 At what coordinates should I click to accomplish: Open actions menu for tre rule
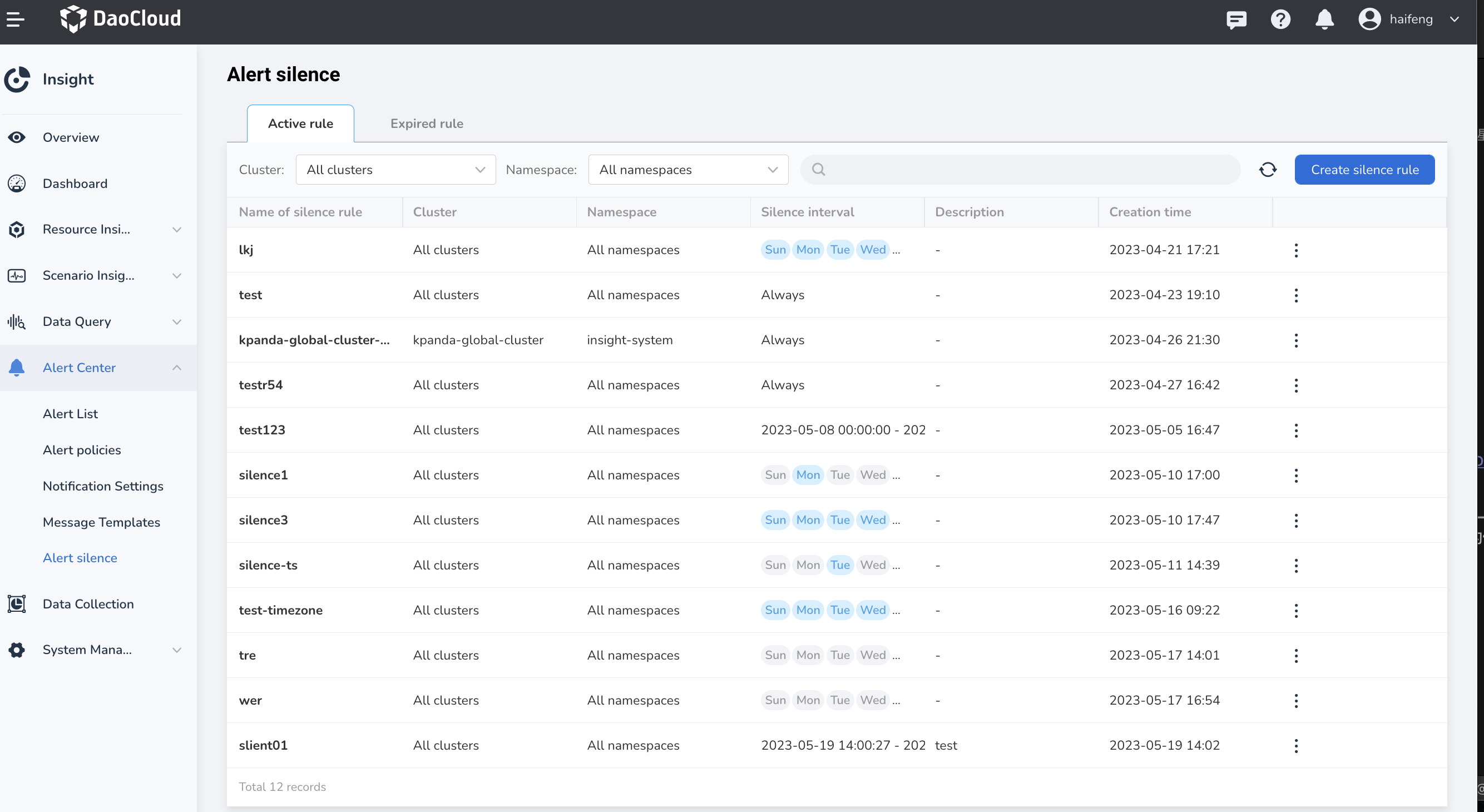coord(1295,655)
